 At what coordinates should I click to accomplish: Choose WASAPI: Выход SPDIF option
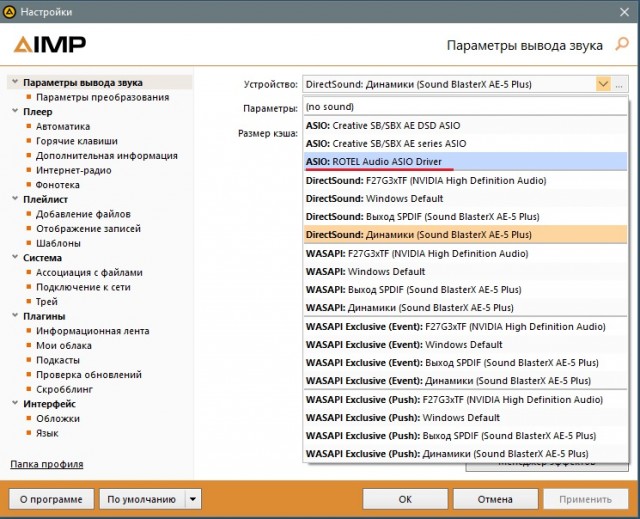pos(465,290)
